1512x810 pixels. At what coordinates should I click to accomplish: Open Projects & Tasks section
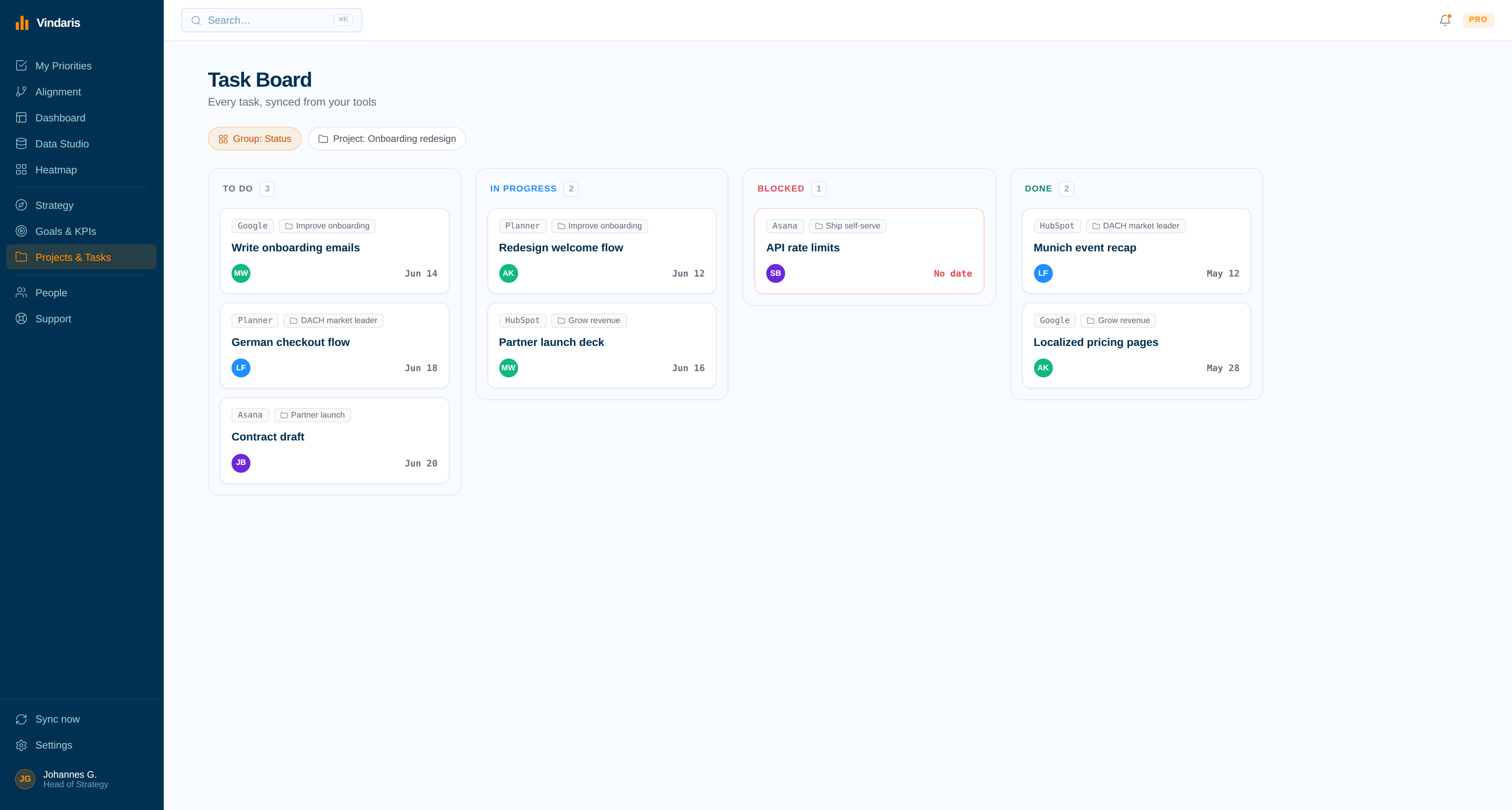click(x=82, y=257)
